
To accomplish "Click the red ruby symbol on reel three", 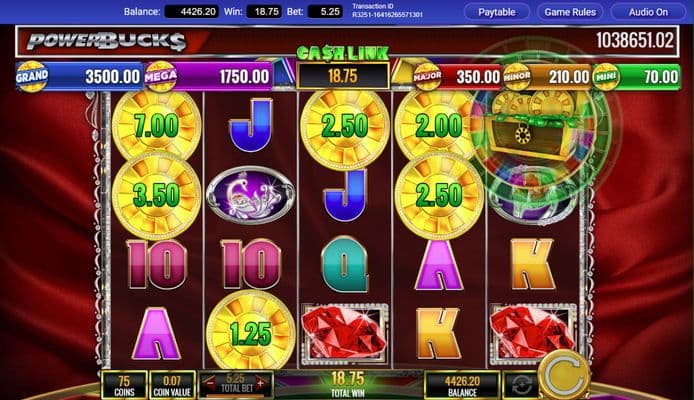I will tap(345, 334).
